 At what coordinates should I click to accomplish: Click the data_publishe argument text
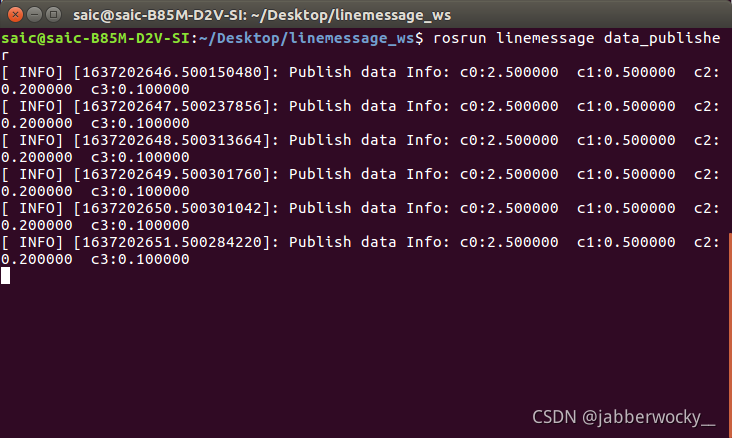[x=662, y=38]
